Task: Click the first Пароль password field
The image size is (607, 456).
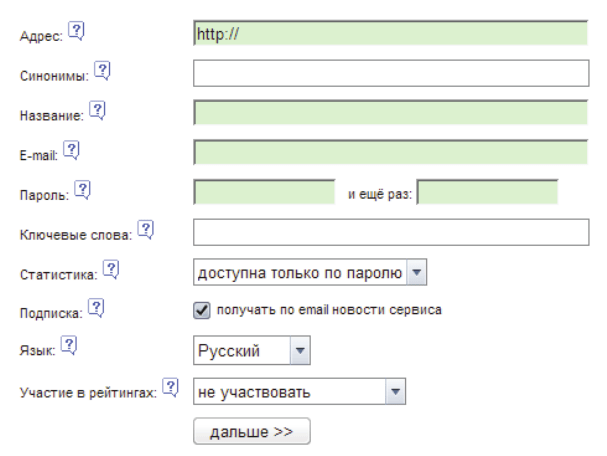Action: [x=263, y=191]
